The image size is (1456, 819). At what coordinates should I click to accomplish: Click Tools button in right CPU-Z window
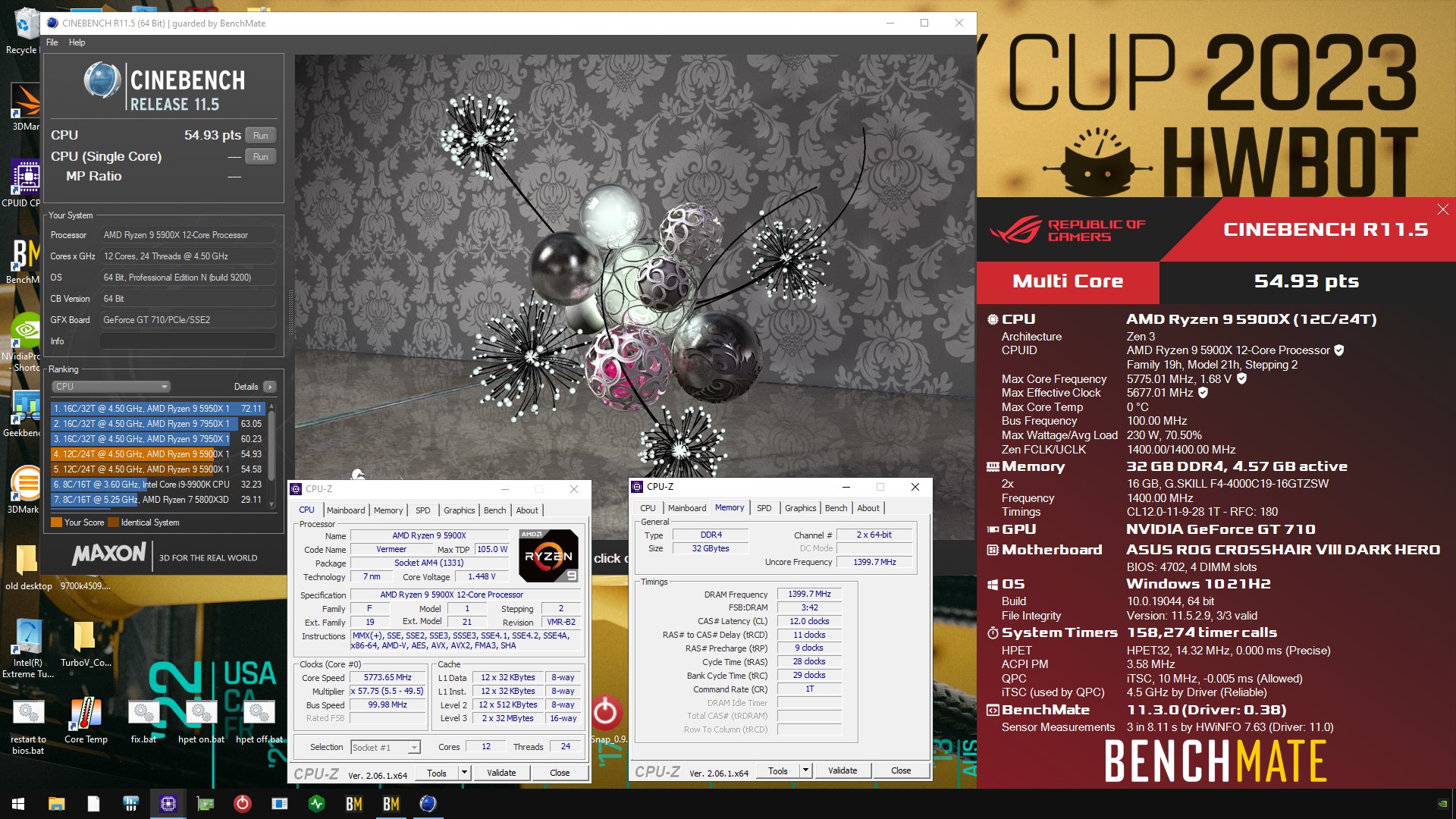click(x=778, y=770)
